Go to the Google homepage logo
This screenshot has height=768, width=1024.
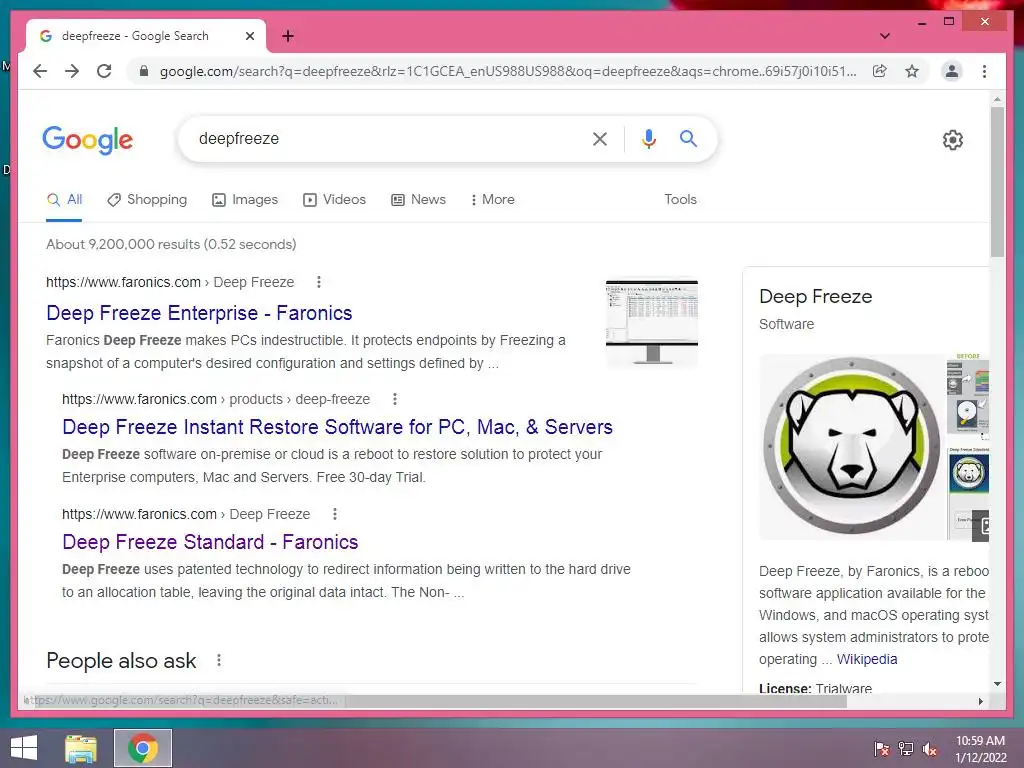pyautogui.click(x=88, y=140)
